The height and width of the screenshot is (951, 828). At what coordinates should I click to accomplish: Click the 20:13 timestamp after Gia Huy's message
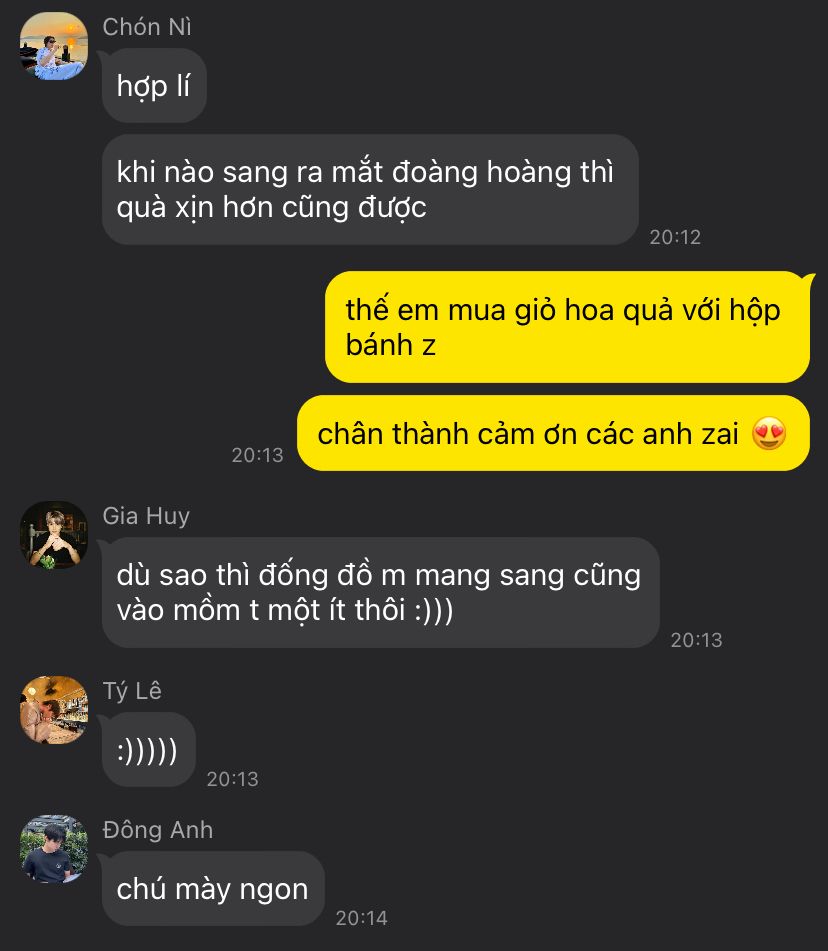696,640
